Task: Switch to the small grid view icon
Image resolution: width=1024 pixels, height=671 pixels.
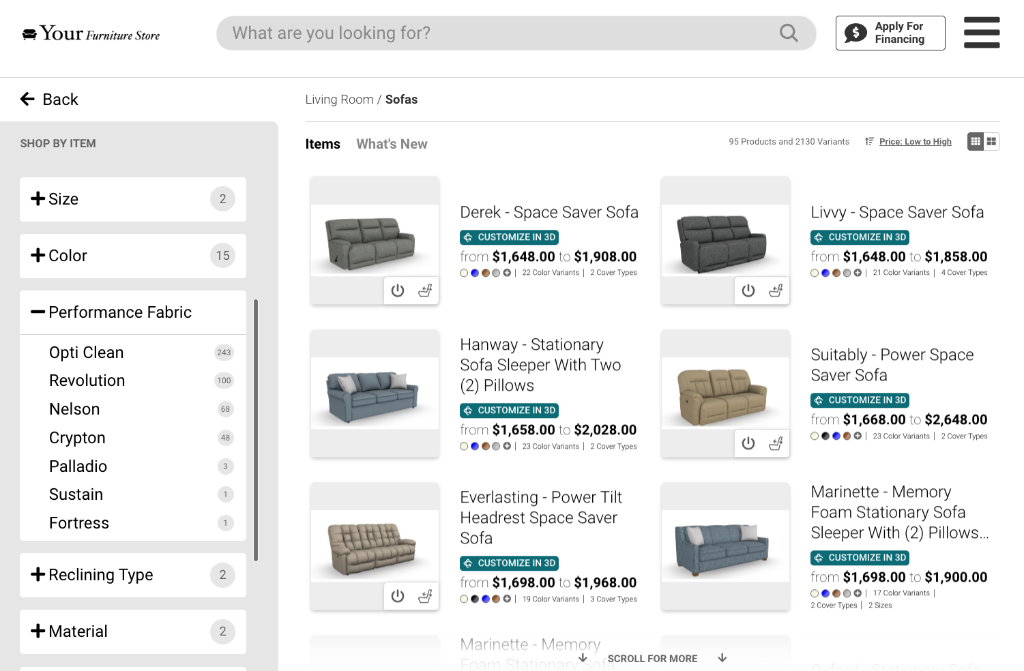Action: pyautogui.click(x=976, y=141)
